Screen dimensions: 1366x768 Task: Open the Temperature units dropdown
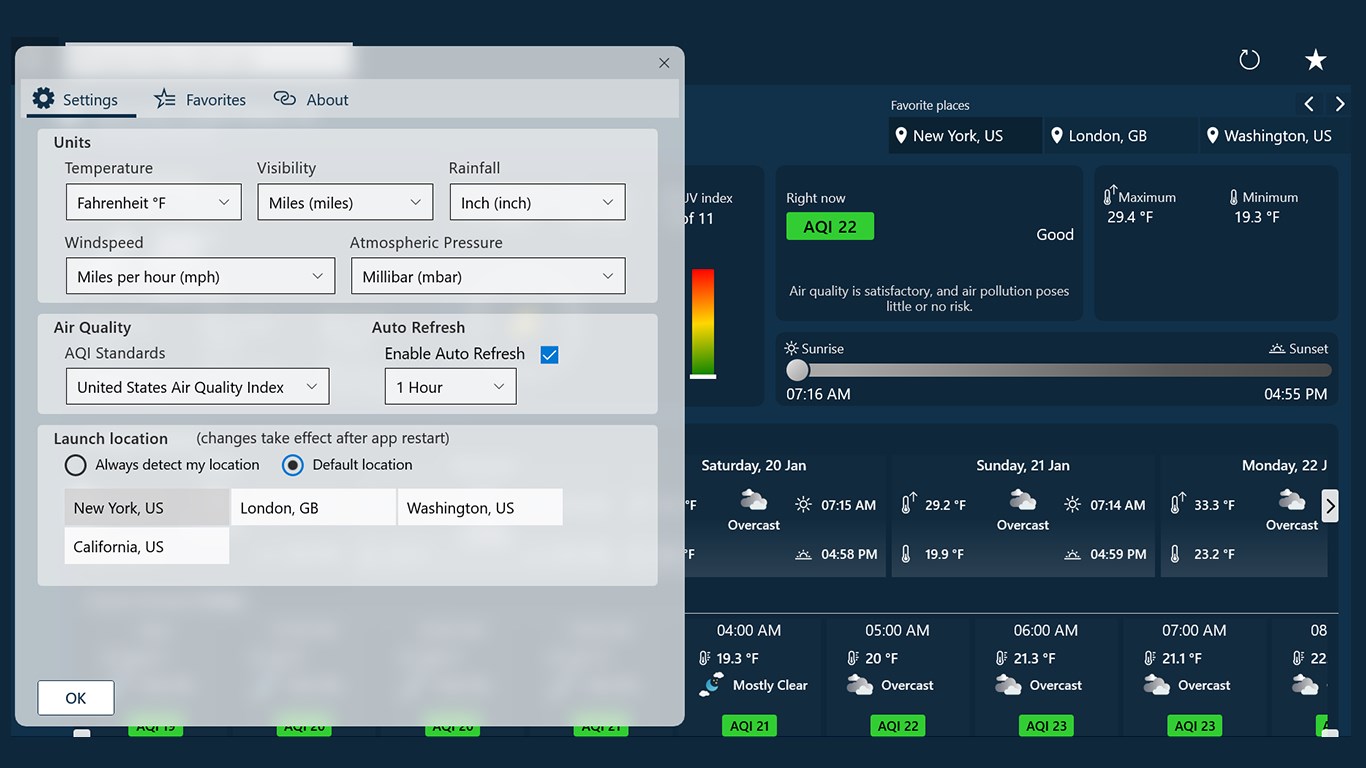tap(153, 202)
